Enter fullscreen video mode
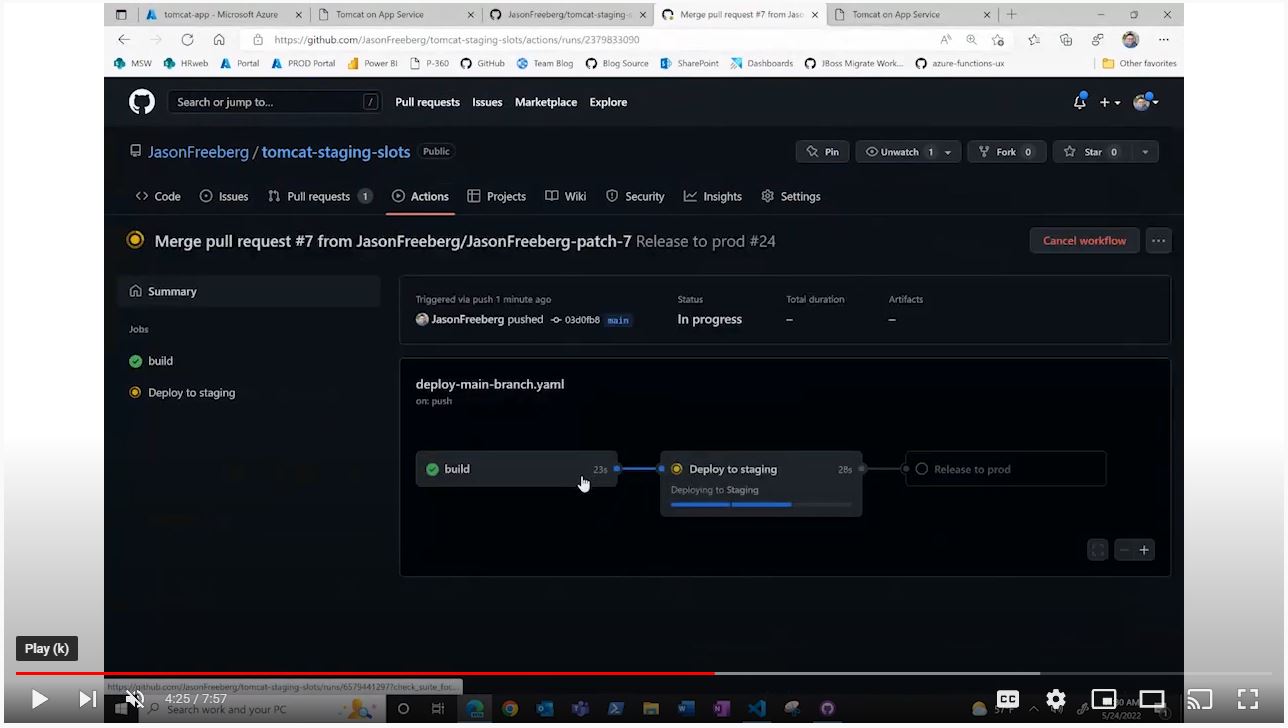 tap(1248, 699)
